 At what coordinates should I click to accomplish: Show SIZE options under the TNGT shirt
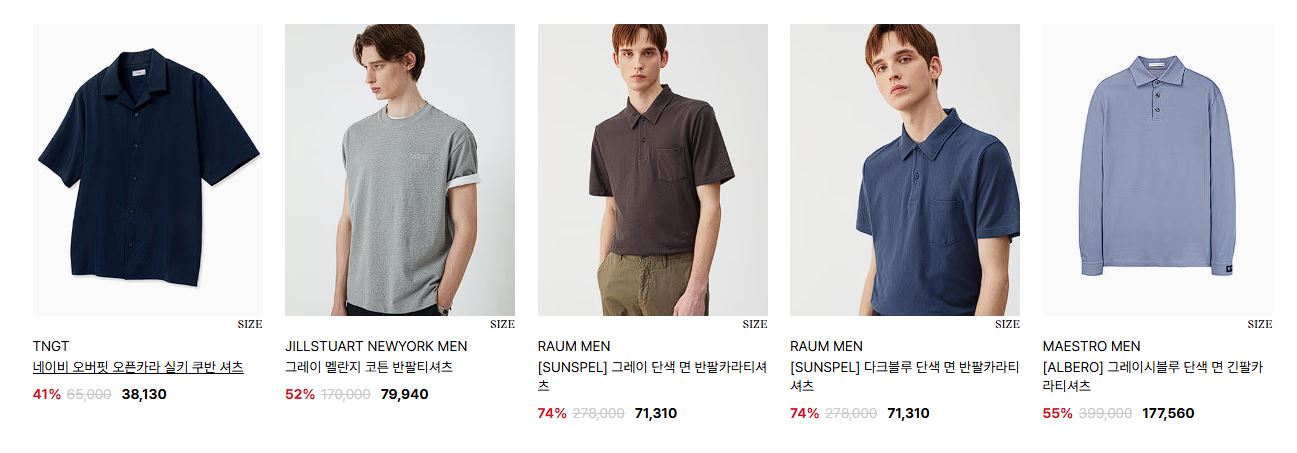click(x=250, y=324)
